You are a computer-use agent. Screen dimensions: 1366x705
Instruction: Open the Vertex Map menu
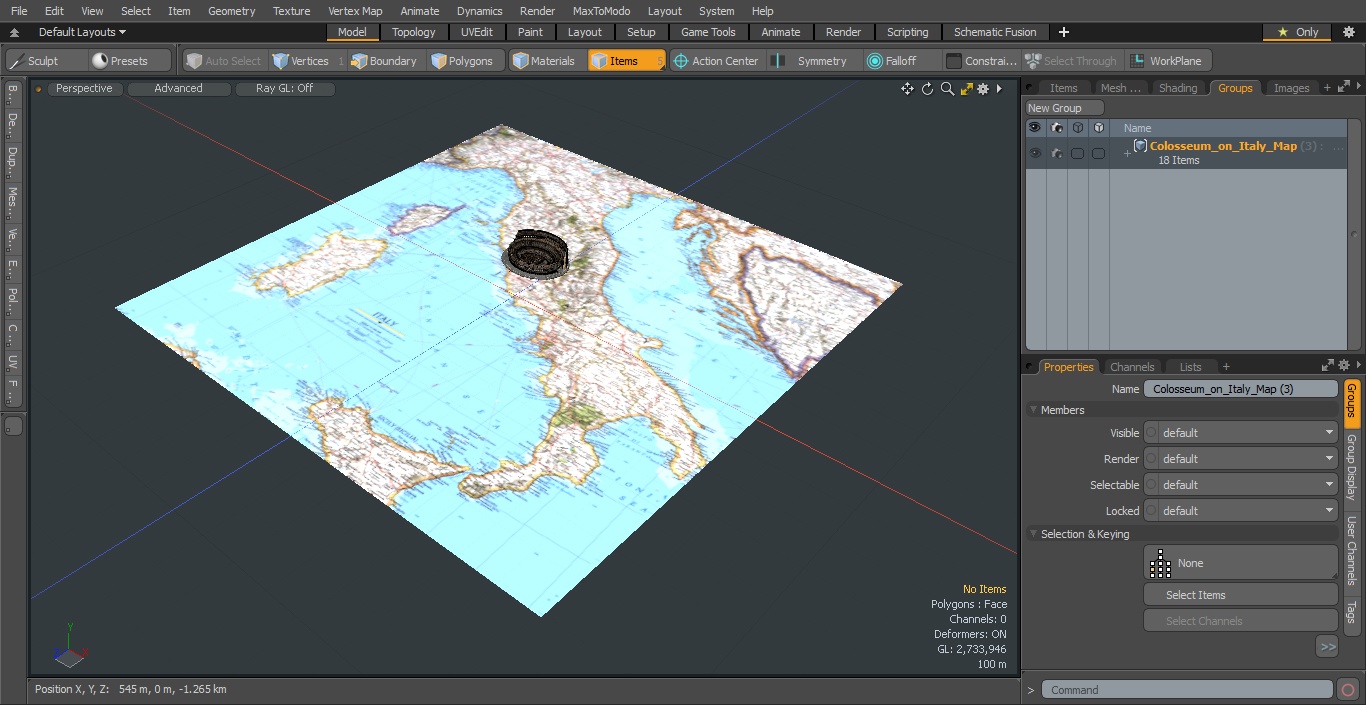pyautogui.click(x=355, y=11)
